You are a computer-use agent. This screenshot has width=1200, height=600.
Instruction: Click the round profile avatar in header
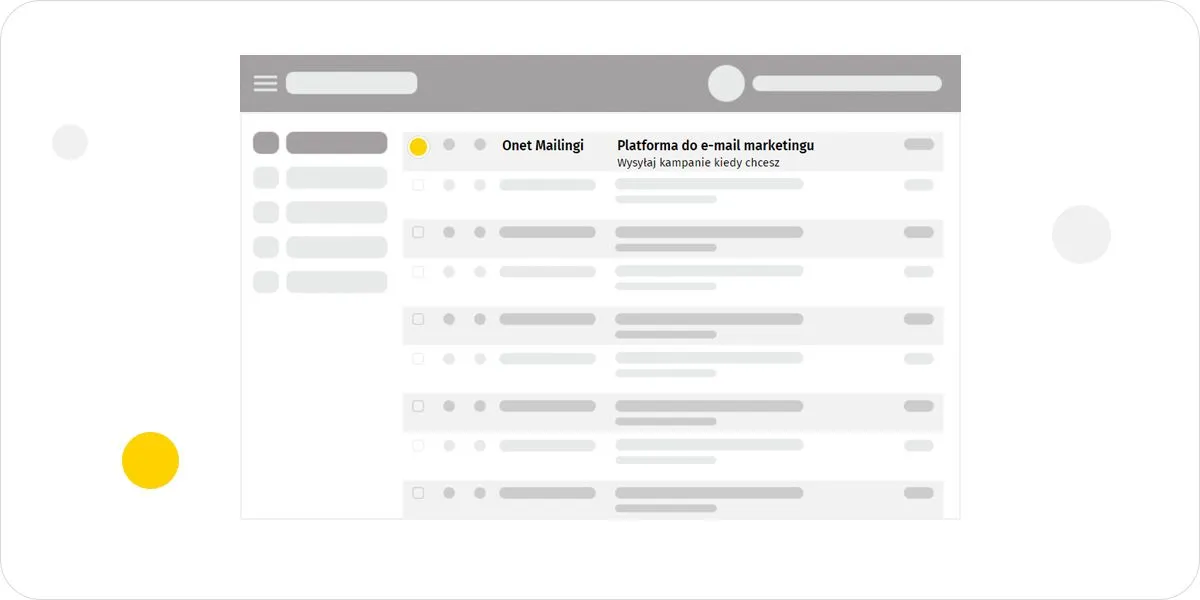pos(726,83)
